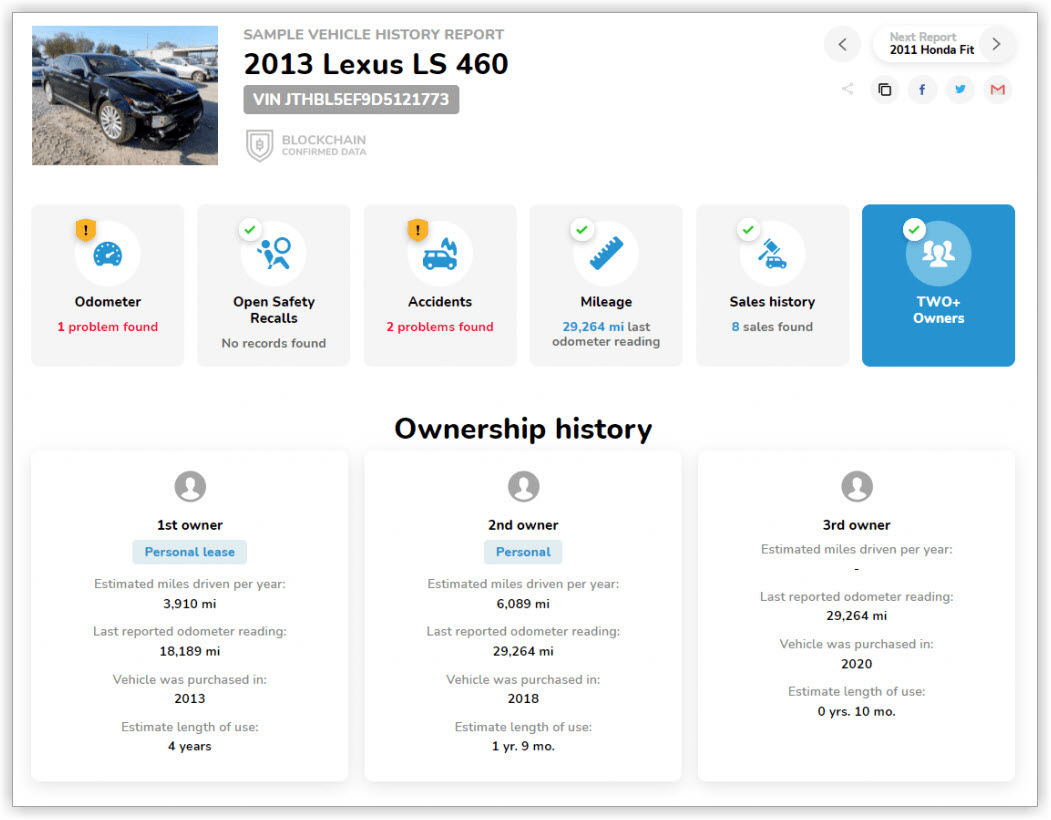The width and height of the screenshot is (1051, 820).
Task: Click the TWO+ Owners people icon
Action: (x=938, y=253)
